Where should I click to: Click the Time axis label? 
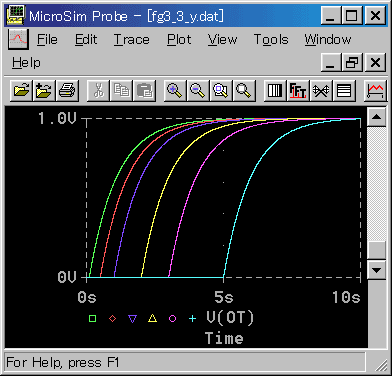click(224, 338)
